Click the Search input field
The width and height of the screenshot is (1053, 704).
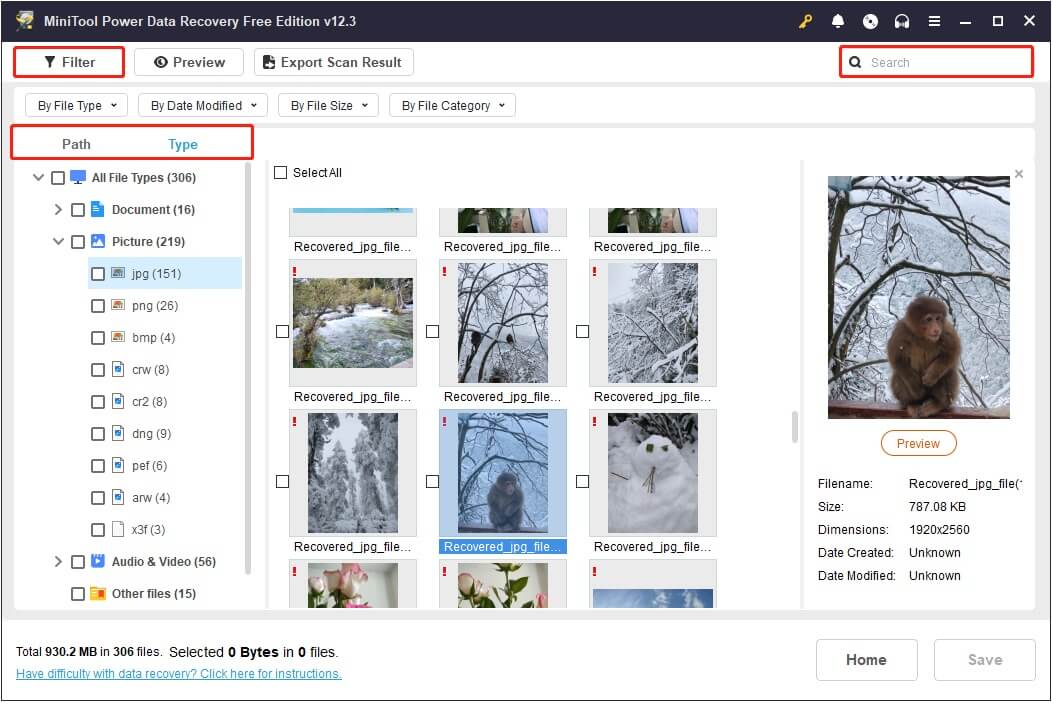(x=936, y=62)
